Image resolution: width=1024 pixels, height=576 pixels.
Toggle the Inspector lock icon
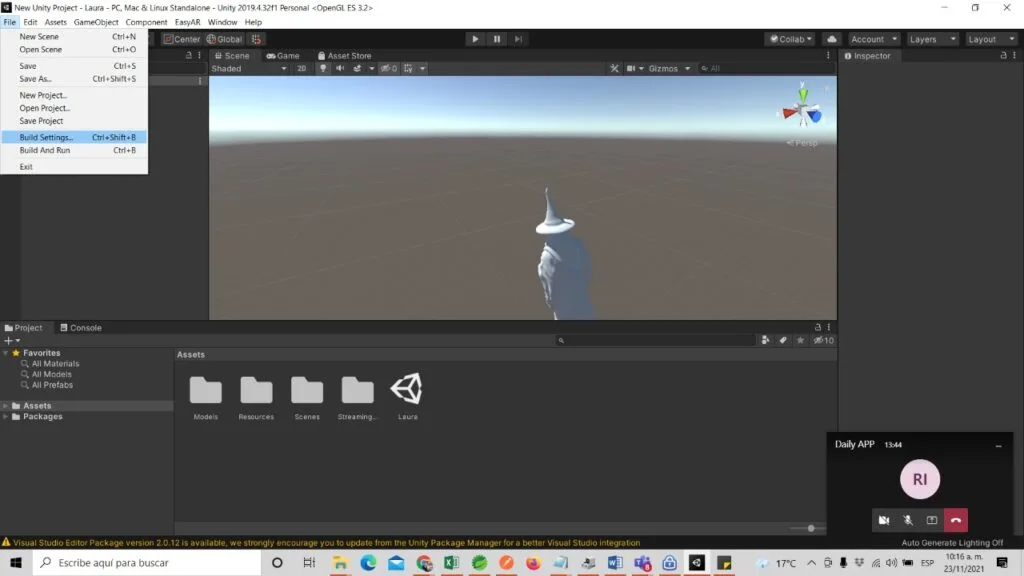pyautogui.click(x=1003, y=56)
